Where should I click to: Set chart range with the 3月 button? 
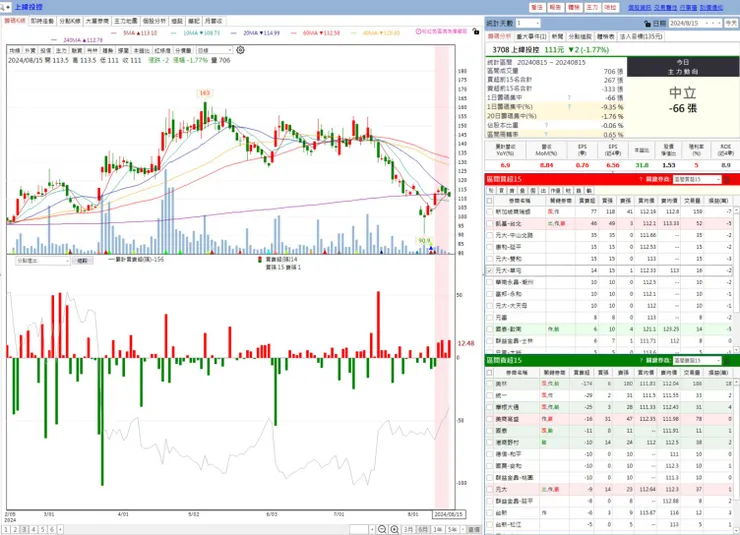coord(408,530)
